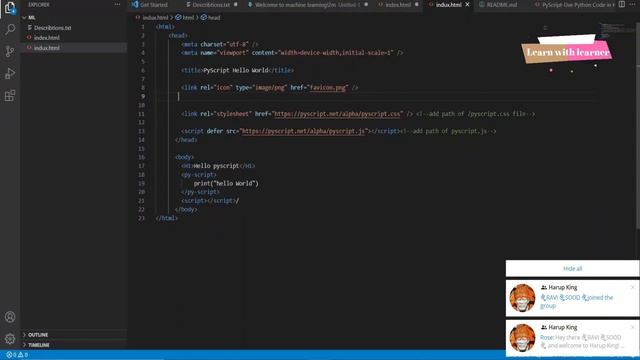Open Describtions.txt in the explorer

[52, 28]
